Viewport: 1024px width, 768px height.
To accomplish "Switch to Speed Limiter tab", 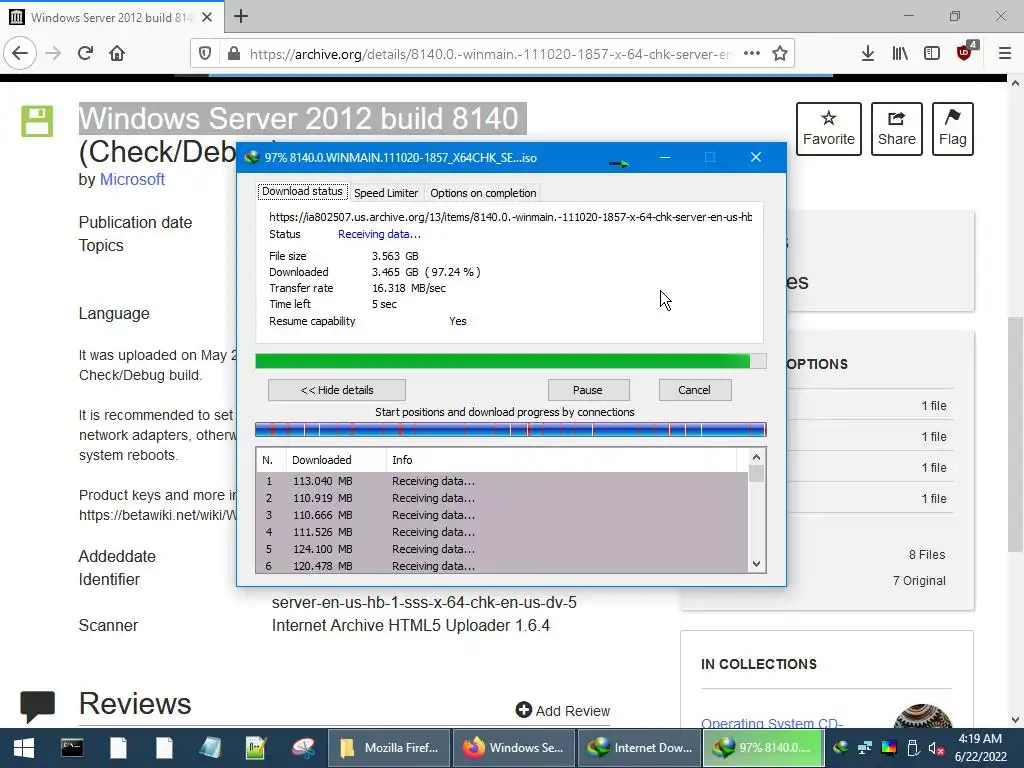I will (x=386, y=193).
